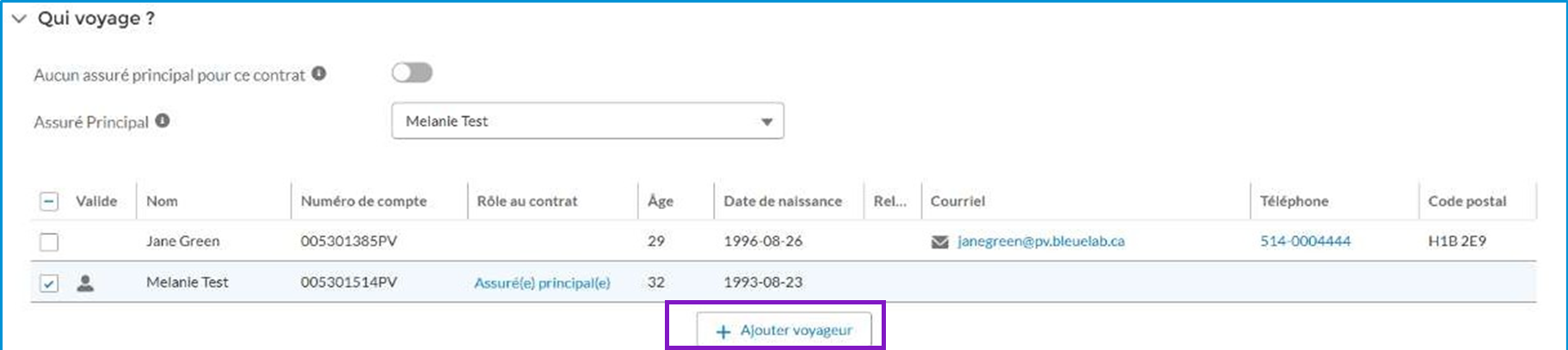Check the Jane Green row checkbox
Screen dimensions: 1568x350
(49, 242)
